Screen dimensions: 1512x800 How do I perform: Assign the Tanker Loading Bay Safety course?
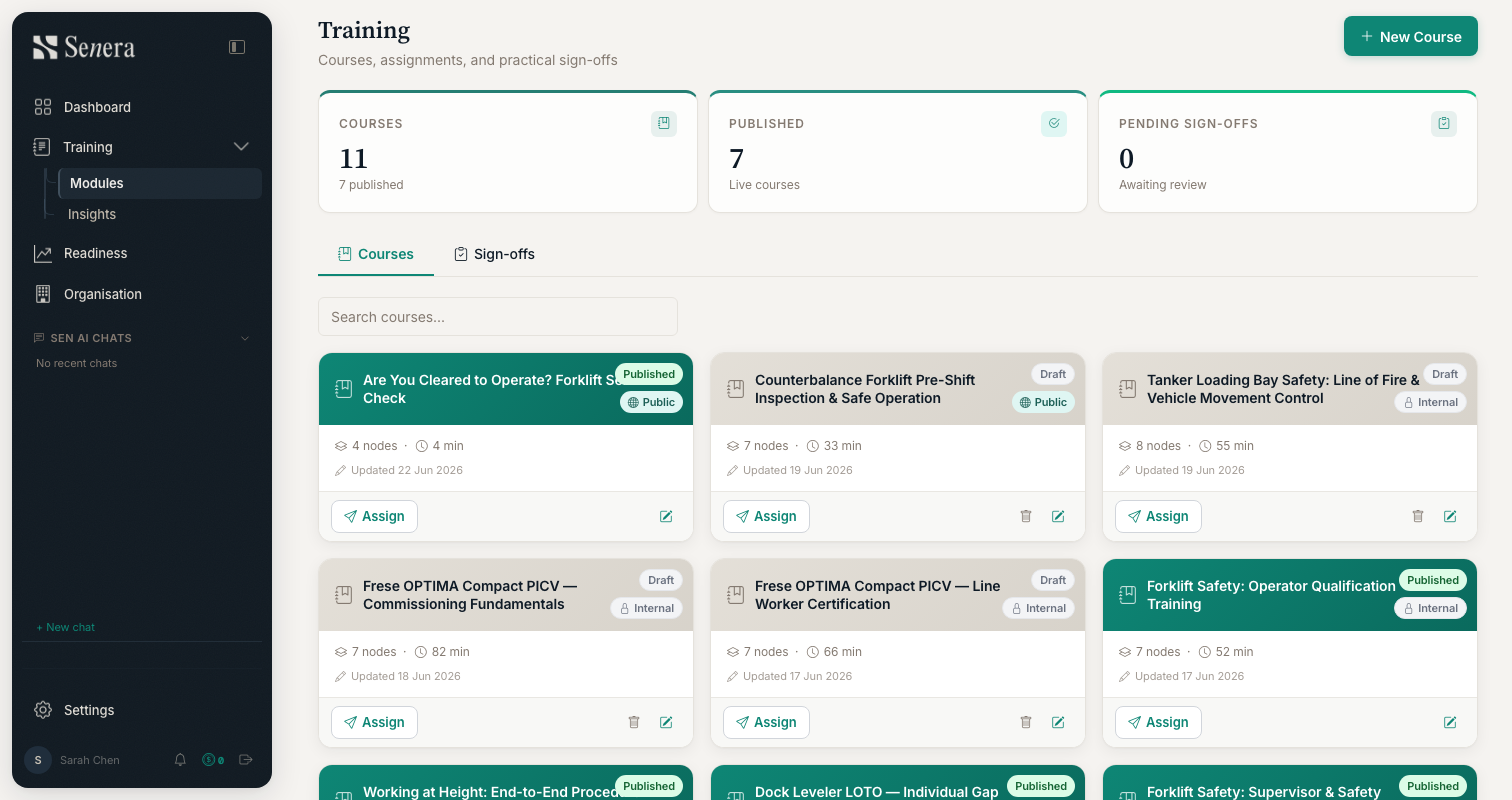click(x=1158, y=516)
